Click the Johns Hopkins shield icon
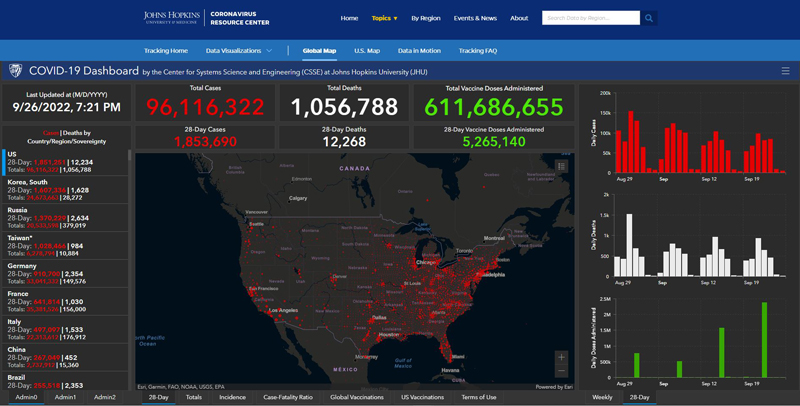 (x=15, y=71)
